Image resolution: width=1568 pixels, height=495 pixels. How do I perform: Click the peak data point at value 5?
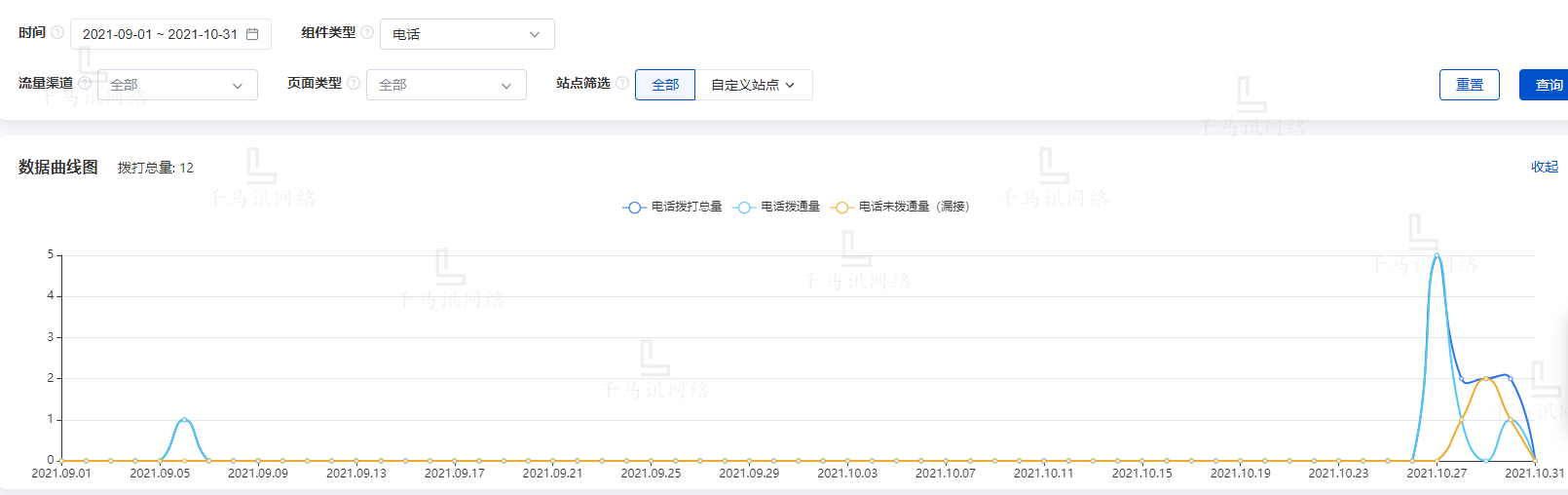(1437, 255)
